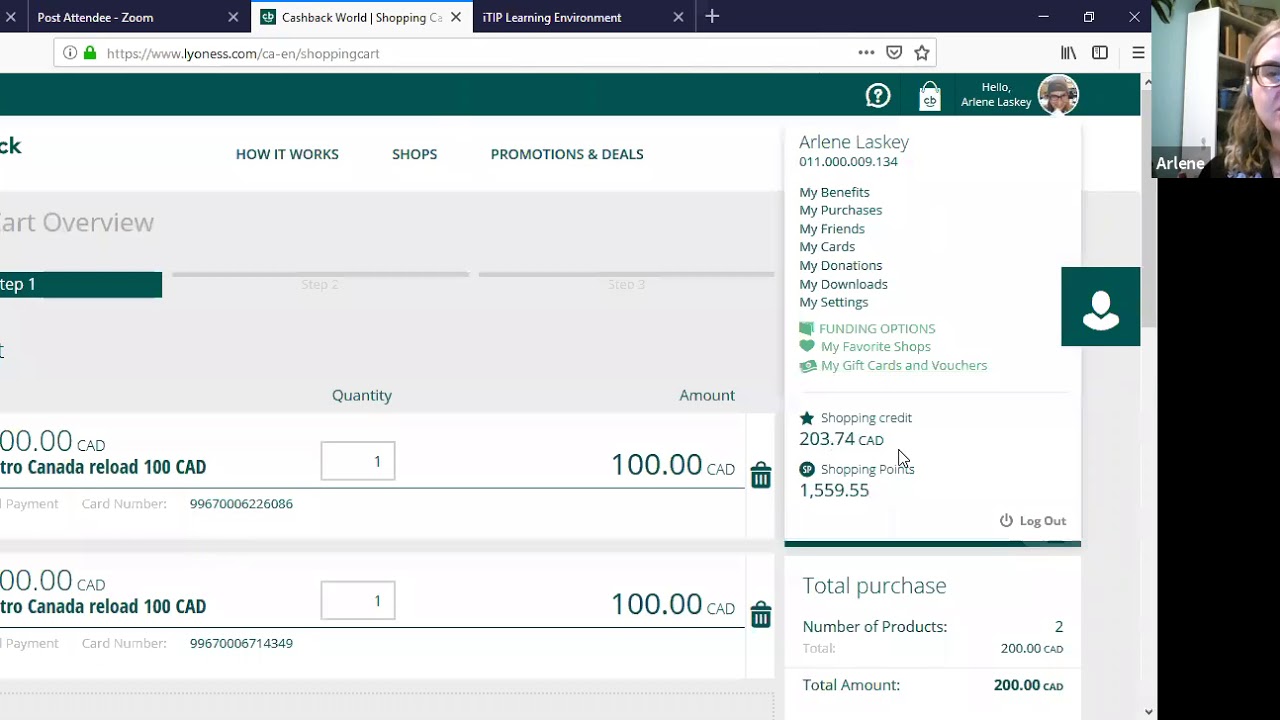Click card number 99670006714349
The image size is (1280, 720).
coord(241,643)
